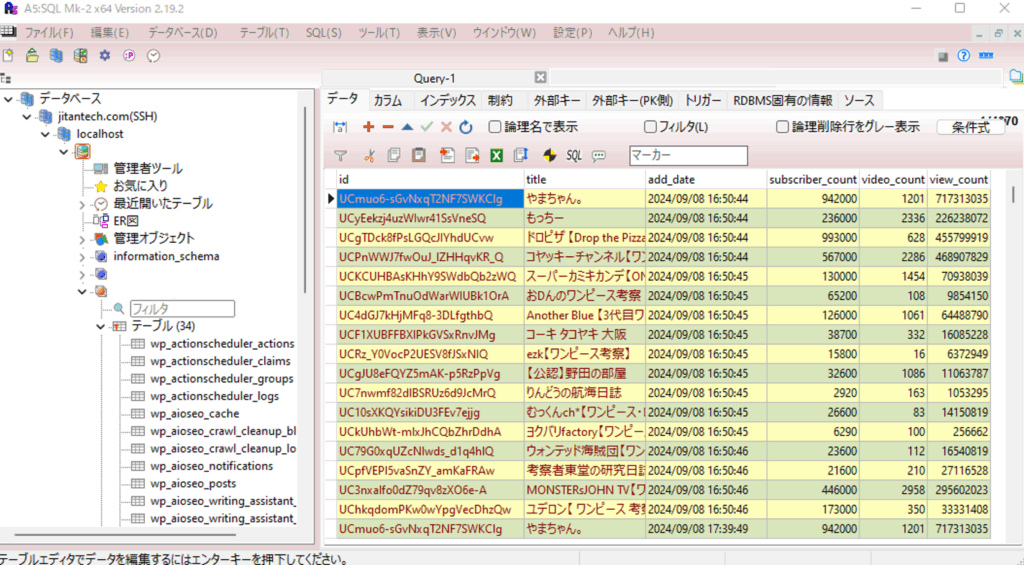Click the copy with blue arrows icon
The height and width of the screenshot is (565, 1024).
tap(520, 155)
